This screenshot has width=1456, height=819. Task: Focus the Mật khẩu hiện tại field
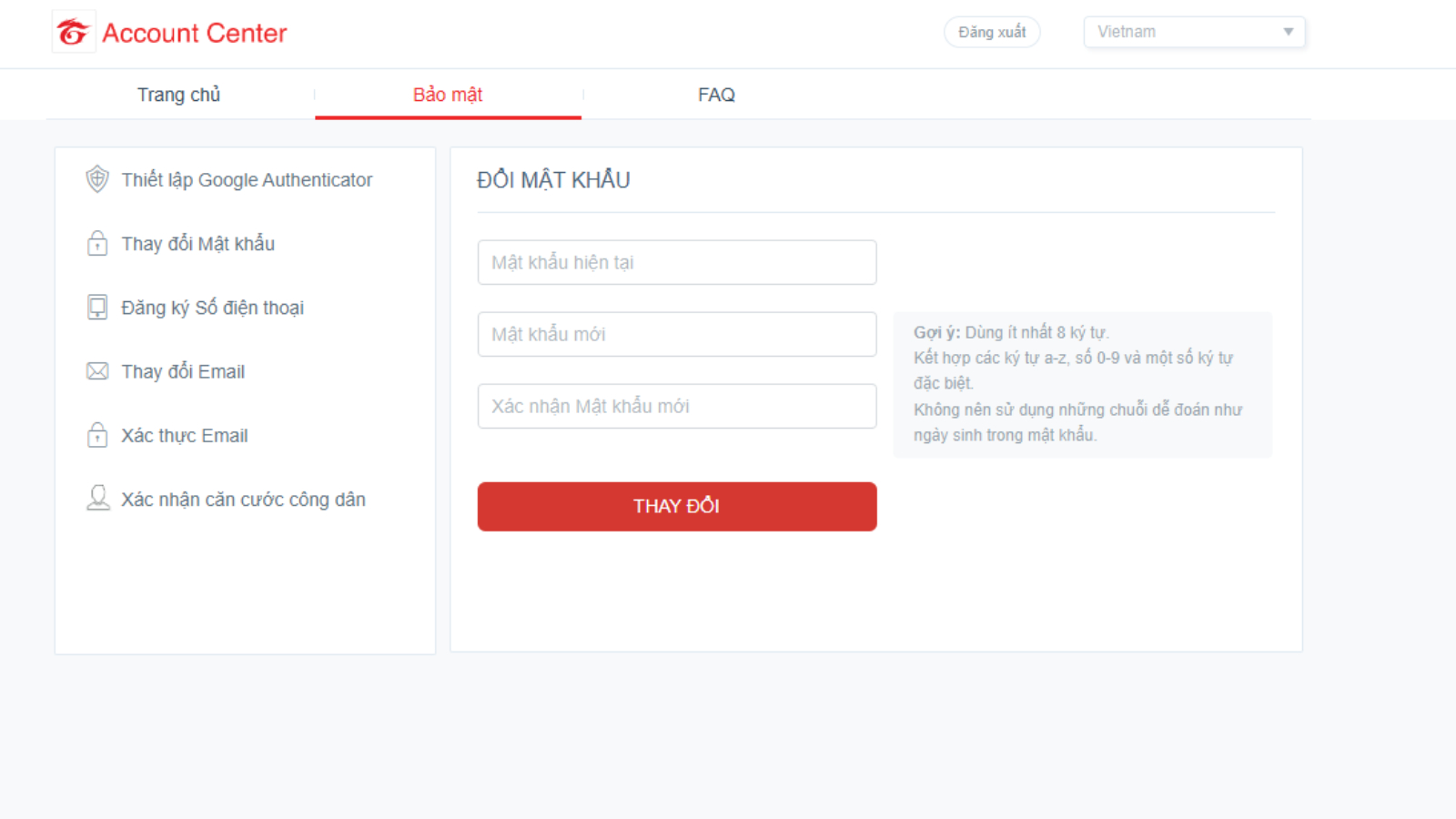(x=677, y=262)
